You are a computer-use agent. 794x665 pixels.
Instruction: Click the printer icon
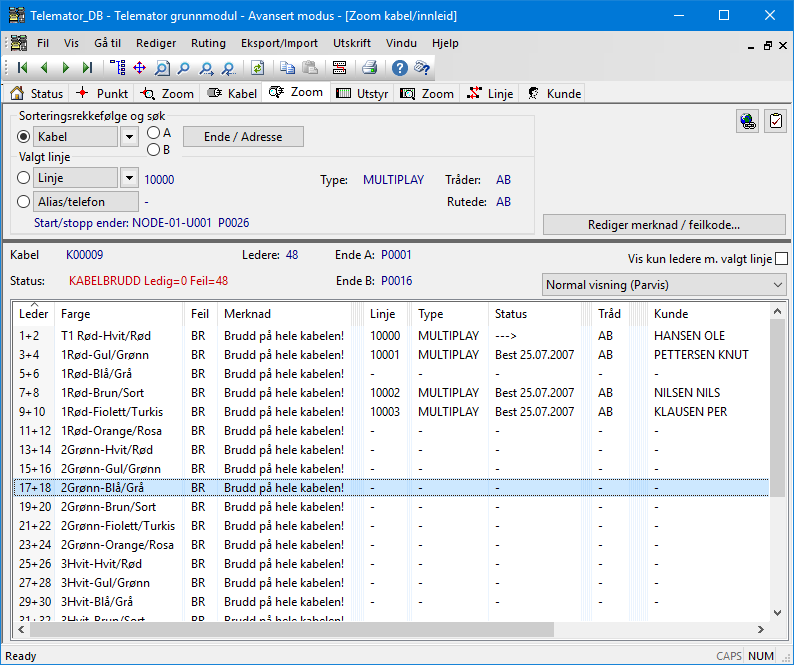pos(370,67)
